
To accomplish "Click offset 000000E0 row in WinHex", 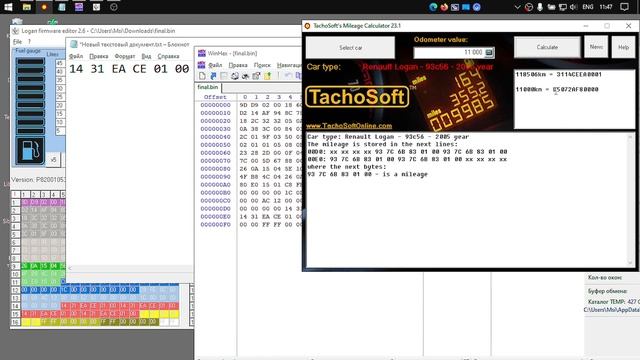I will pos(216,216).
